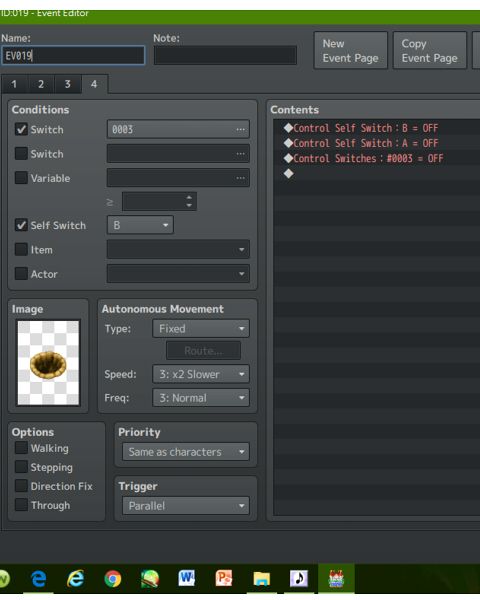Open Microsoft Edge from the taskbar
This screenshot has height=600, width=480.
(38, 578)
